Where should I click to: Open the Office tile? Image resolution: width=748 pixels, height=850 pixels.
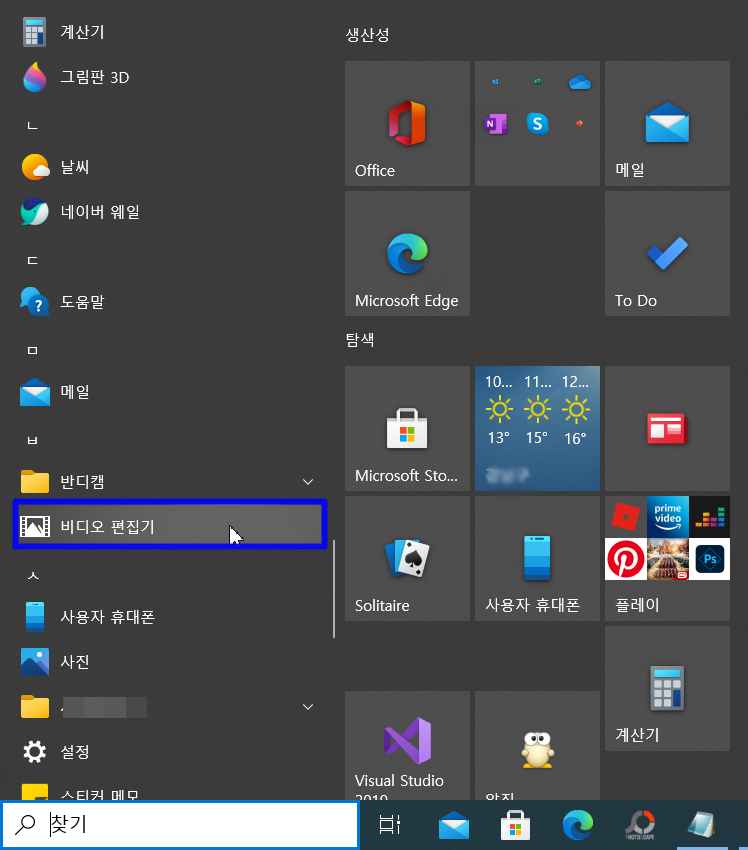click(407, 123)
